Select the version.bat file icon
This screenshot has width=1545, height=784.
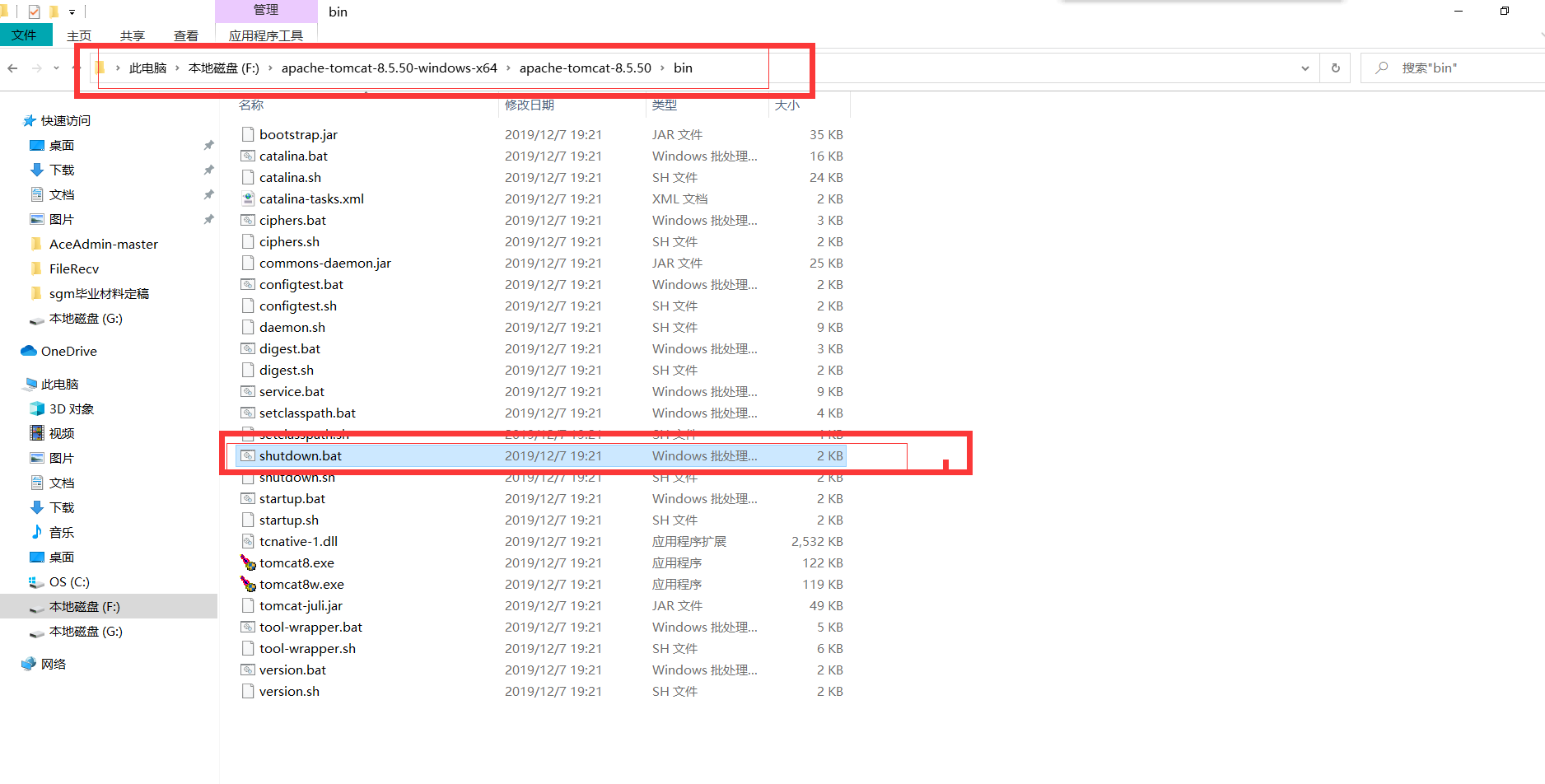(248, 670)
